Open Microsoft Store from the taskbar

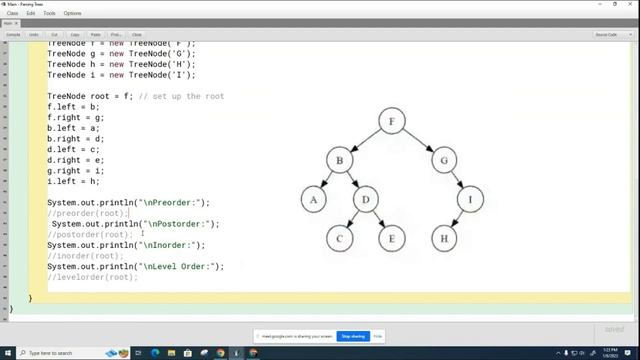tap(188, 353)
